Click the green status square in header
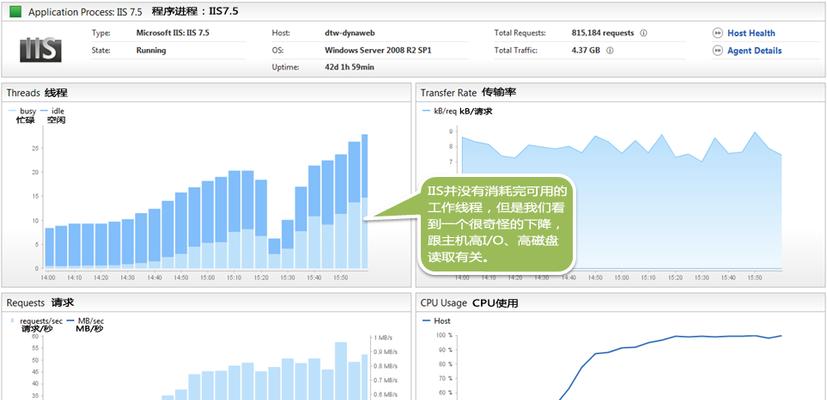This screenshot has width=827, height=400. [16, 11]
